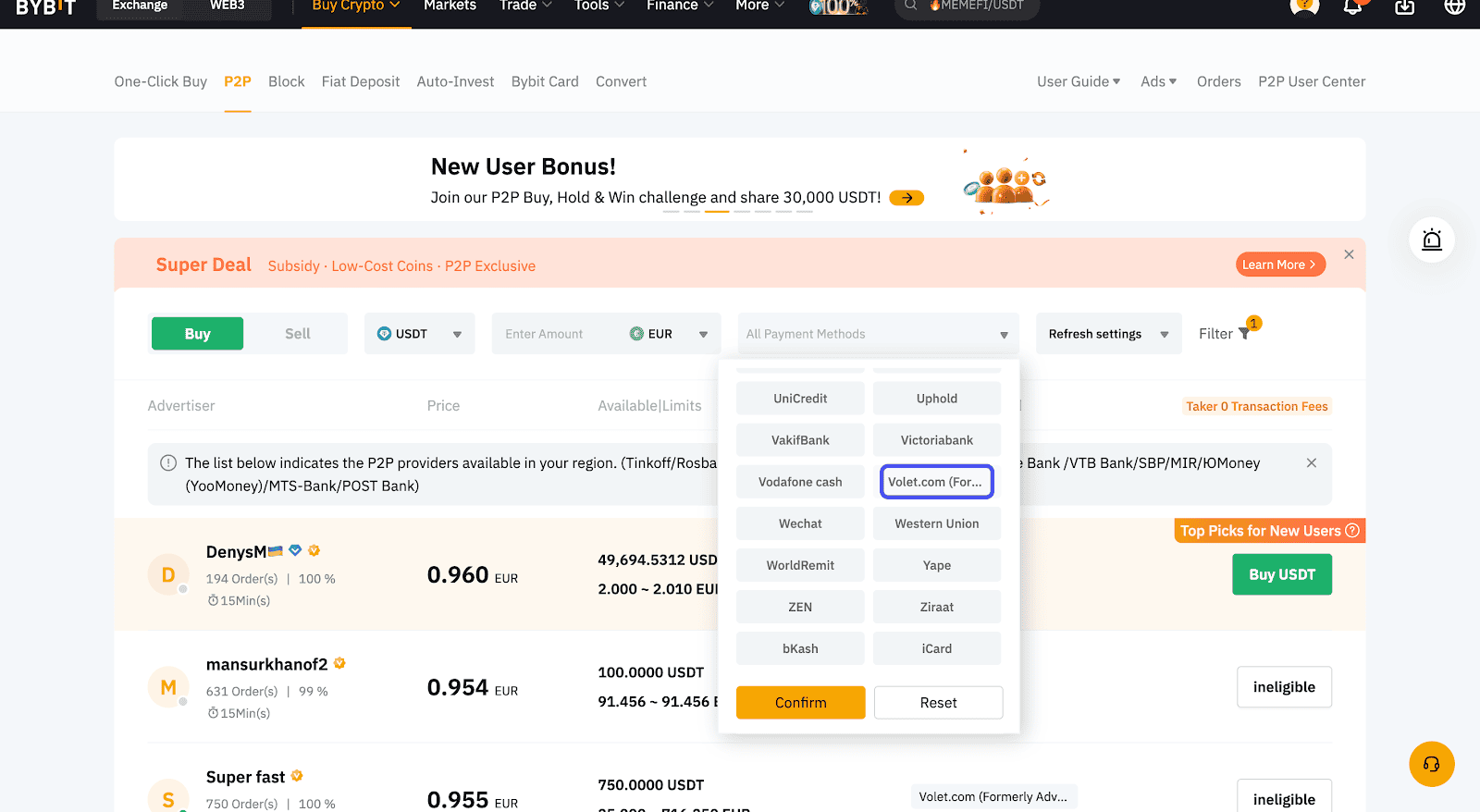Close the Super Deal banner
This screenshot has height=812, width=1480.
1349,254
